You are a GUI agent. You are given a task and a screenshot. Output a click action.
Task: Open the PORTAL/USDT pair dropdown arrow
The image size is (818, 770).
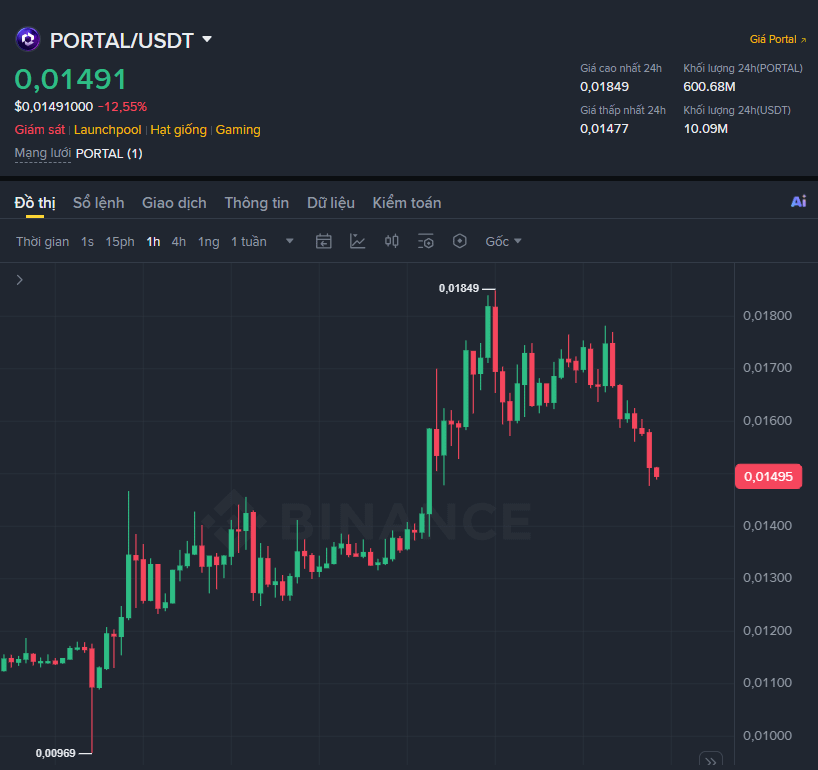[207, 39]
